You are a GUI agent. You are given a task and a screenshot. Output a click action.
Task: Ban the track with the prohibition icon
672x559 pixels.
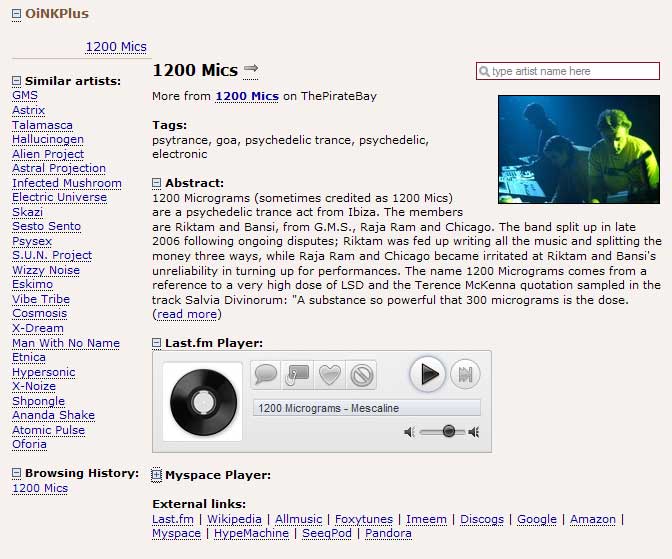[361, 375]
